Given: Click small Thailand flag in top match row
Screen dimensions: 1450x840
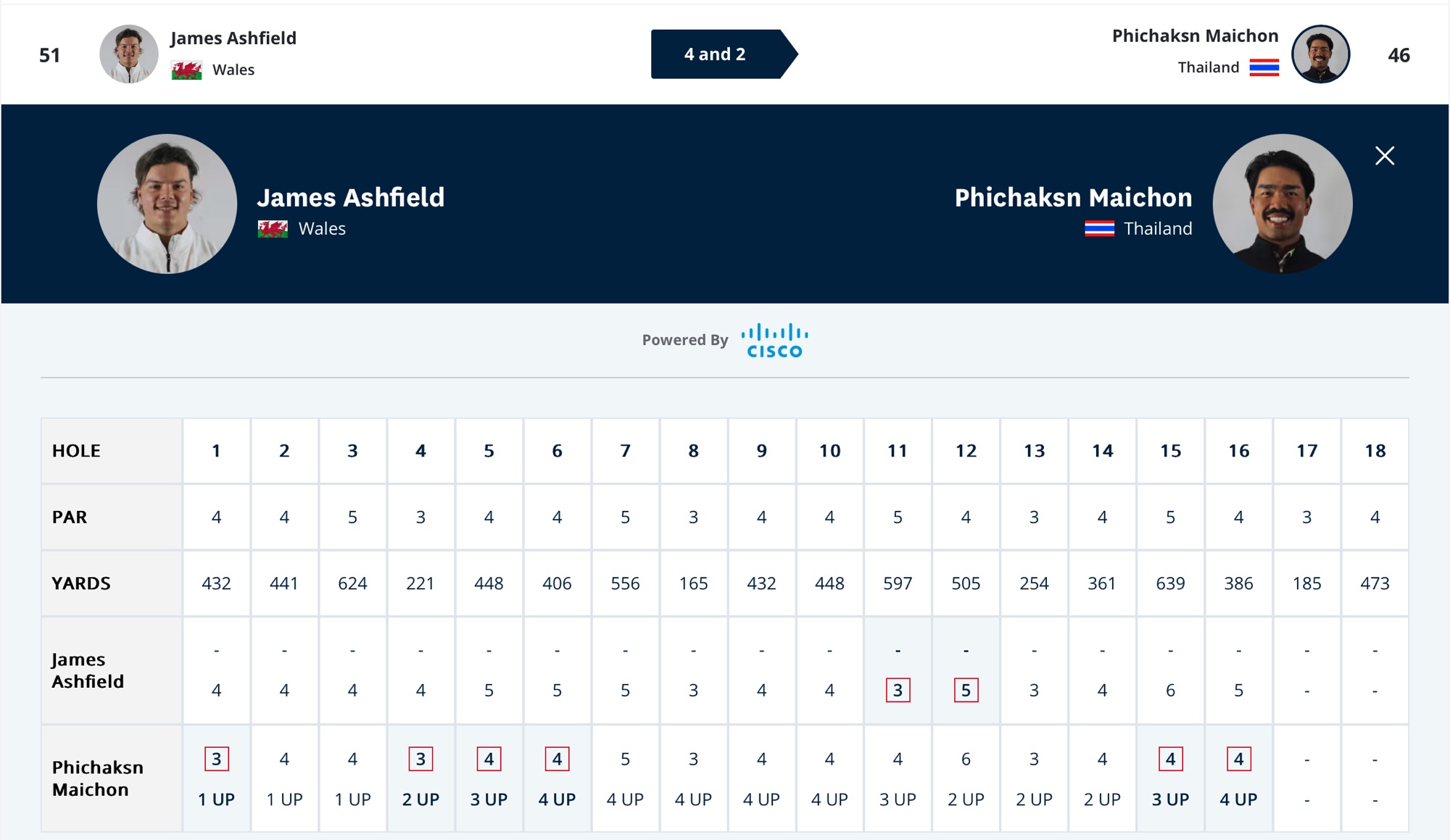Looking at the screenshot, I should click(1264, 68).
